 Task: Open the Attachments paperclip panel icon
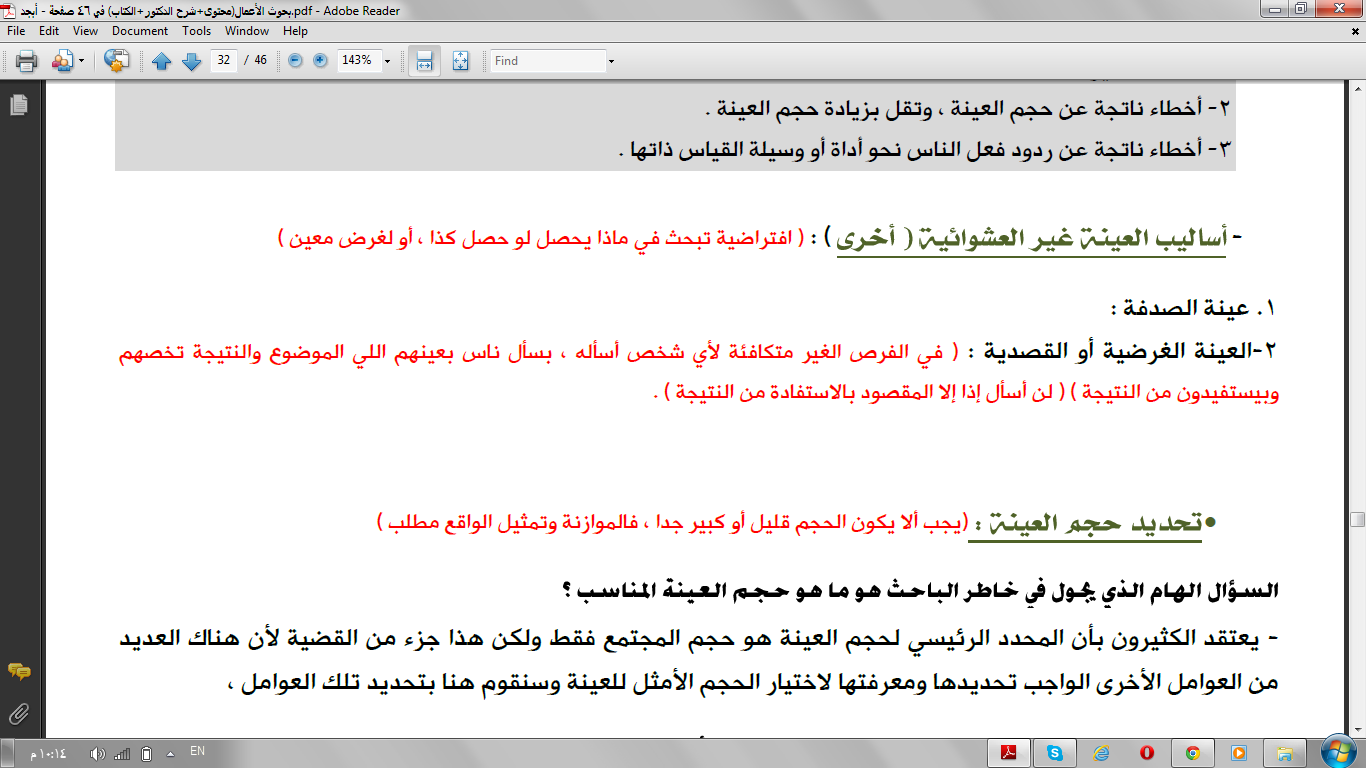point(18,714)
